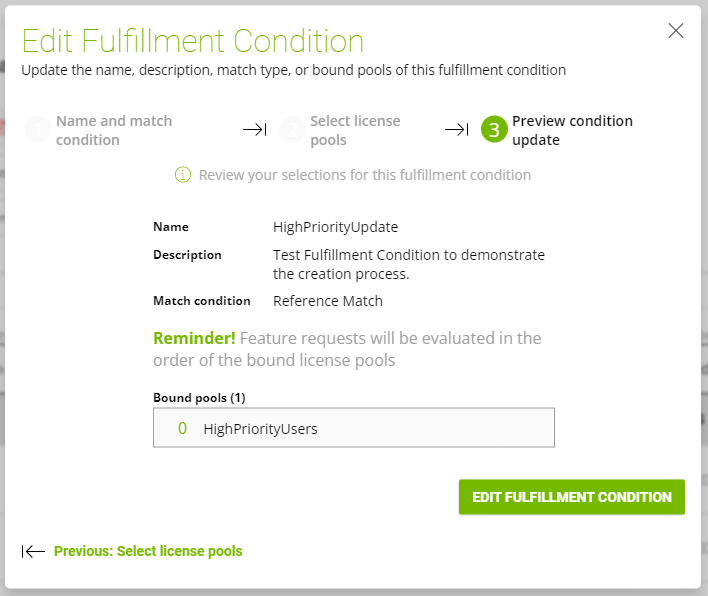Jump to Select license pools step
This screenshot has width=708, height=596.
click(355, 130)
